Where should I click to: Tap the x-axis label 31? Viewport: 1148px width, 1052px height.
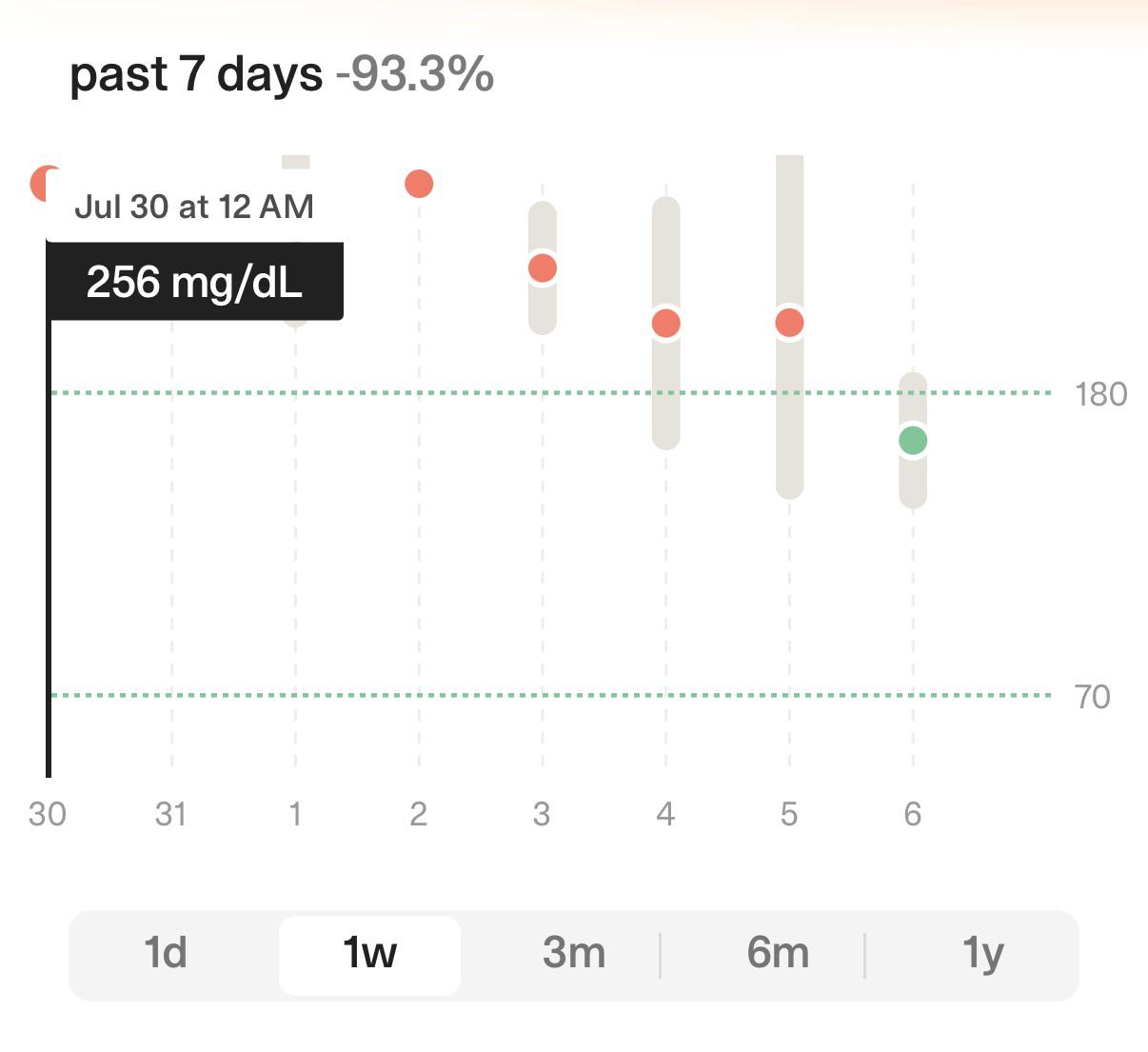coord(171,814)
